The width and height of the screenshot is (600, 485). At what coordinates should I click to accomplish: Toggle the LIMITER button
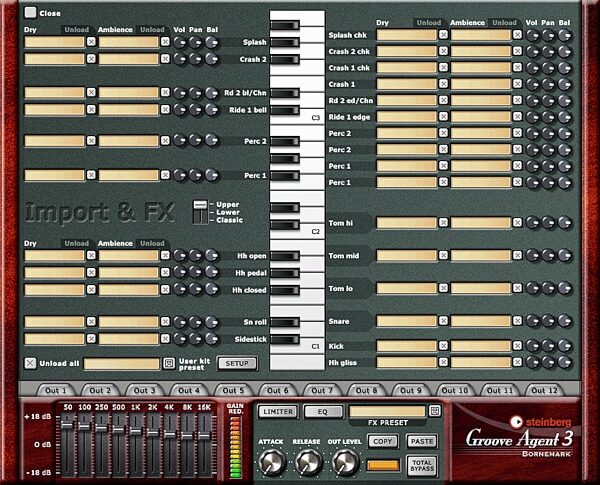tap(278, 412)
